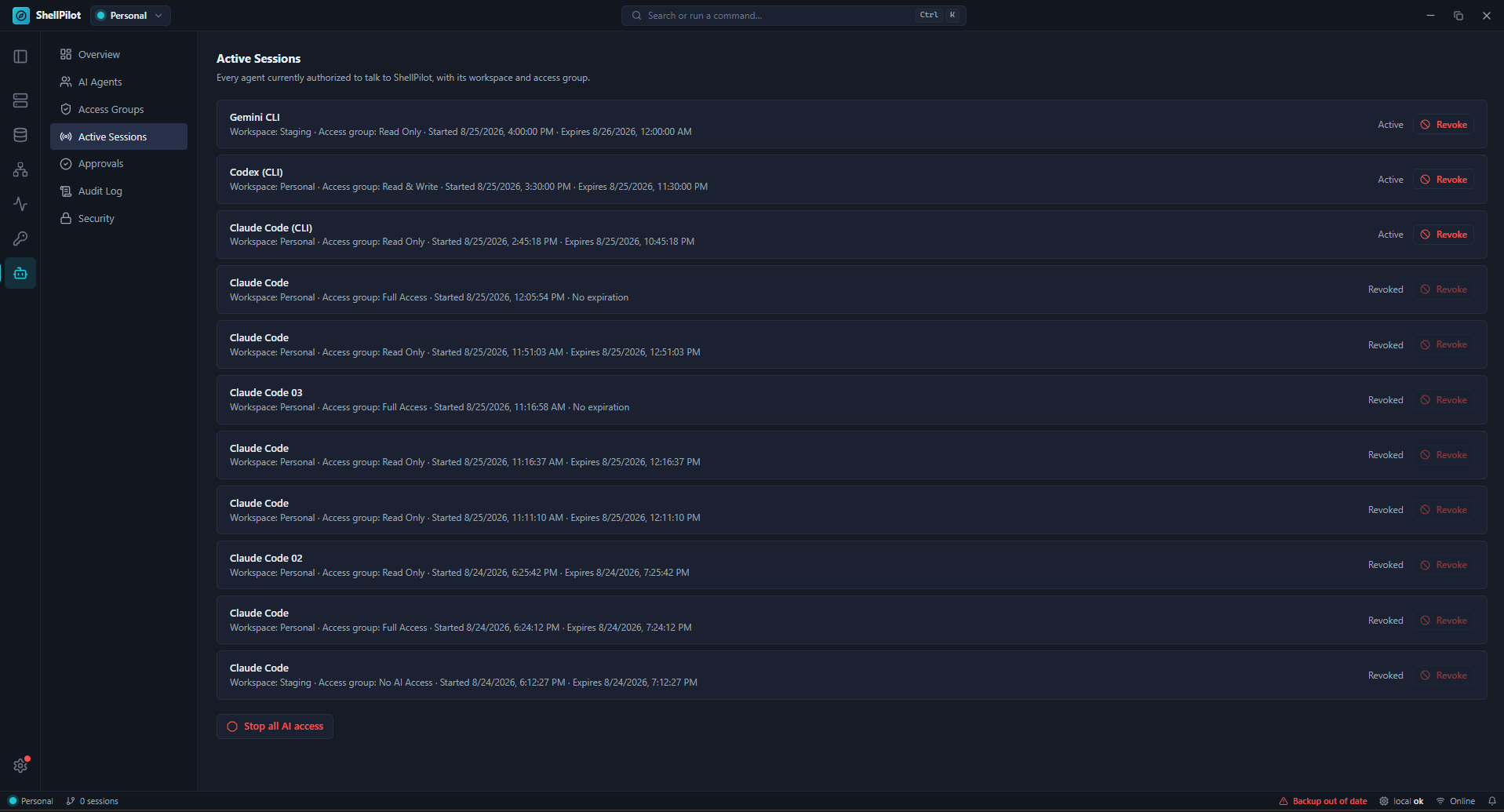
Task: Click Personal workspace in status bar
Action: 31,801
